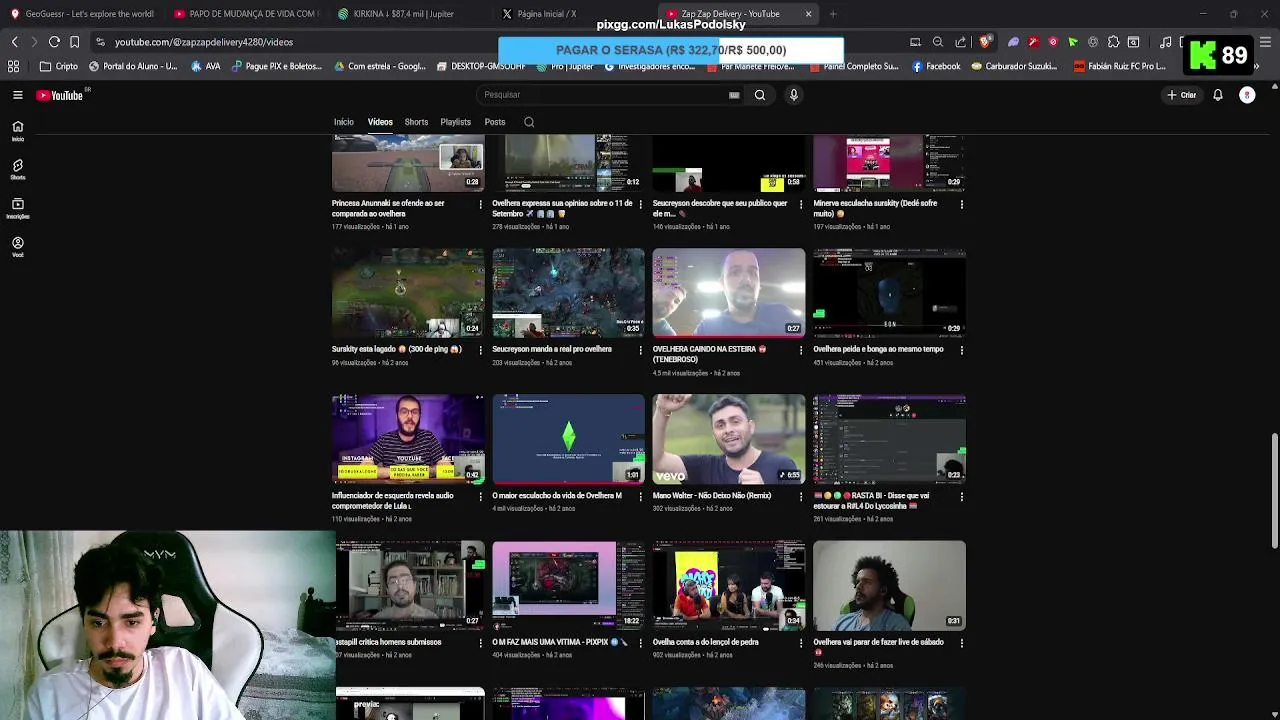Open options for Mano Walter Não Deixo Não video
Screen dimensions: 1280x720
click(801, 496)
